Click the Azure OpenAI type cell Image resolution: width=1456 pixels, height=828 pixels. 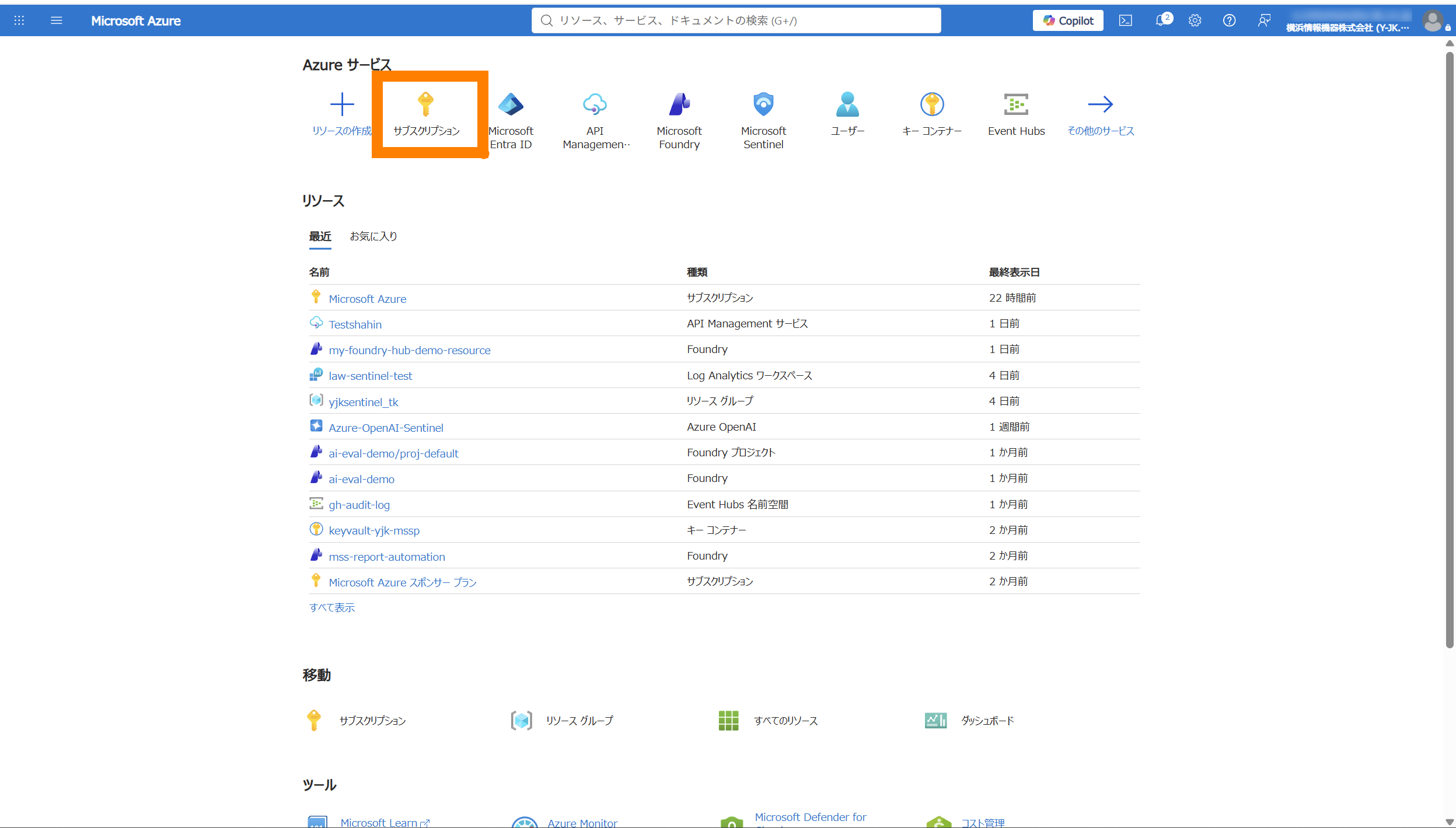pos(721,427)
